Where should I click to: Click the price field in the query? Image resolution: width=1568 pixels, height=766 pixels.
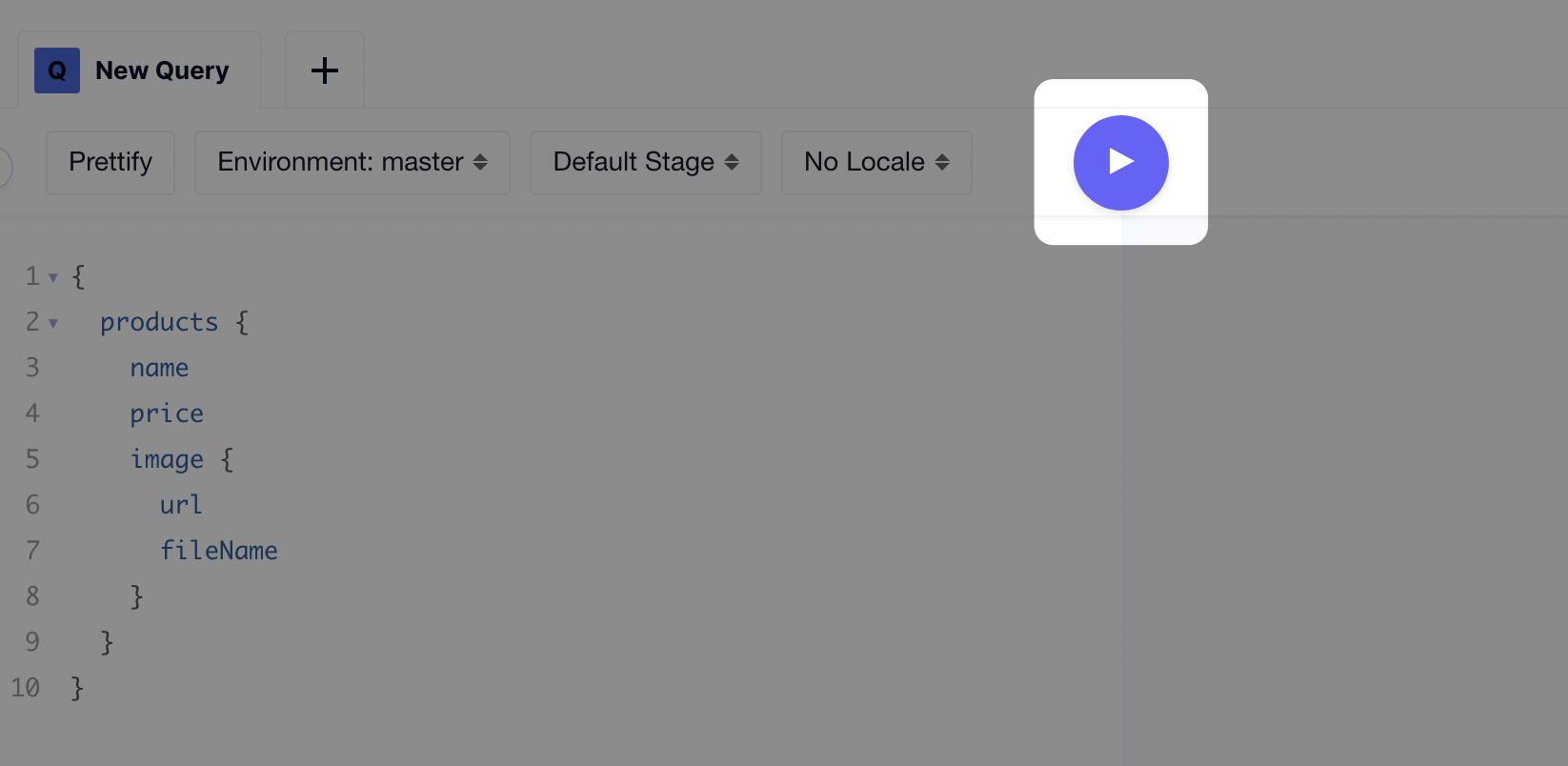pyautogui.click(x=167, y=414)
